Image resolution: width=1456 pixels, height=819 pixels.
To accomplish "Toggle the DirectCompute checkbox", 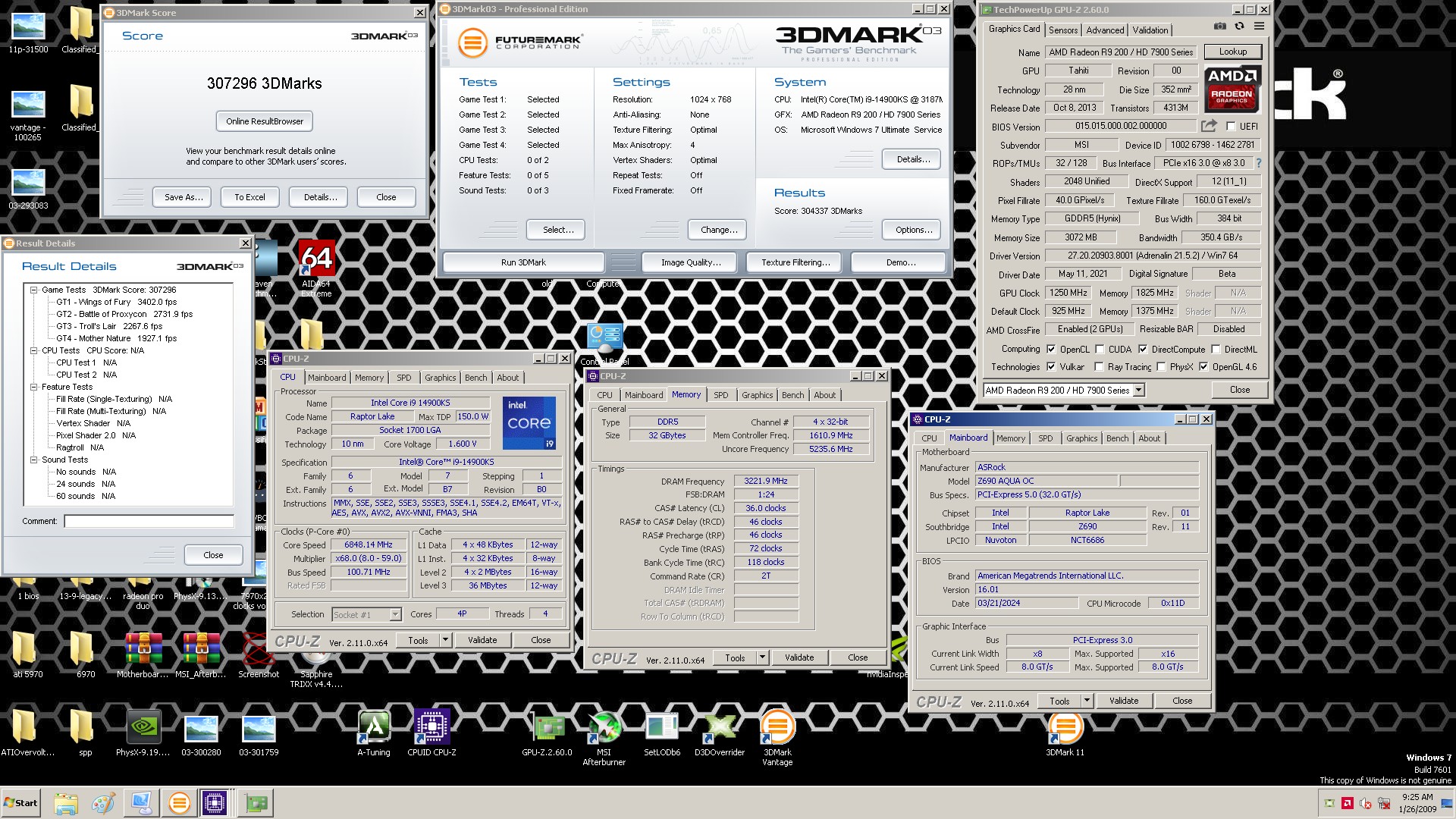I will tap(1143, 350).
